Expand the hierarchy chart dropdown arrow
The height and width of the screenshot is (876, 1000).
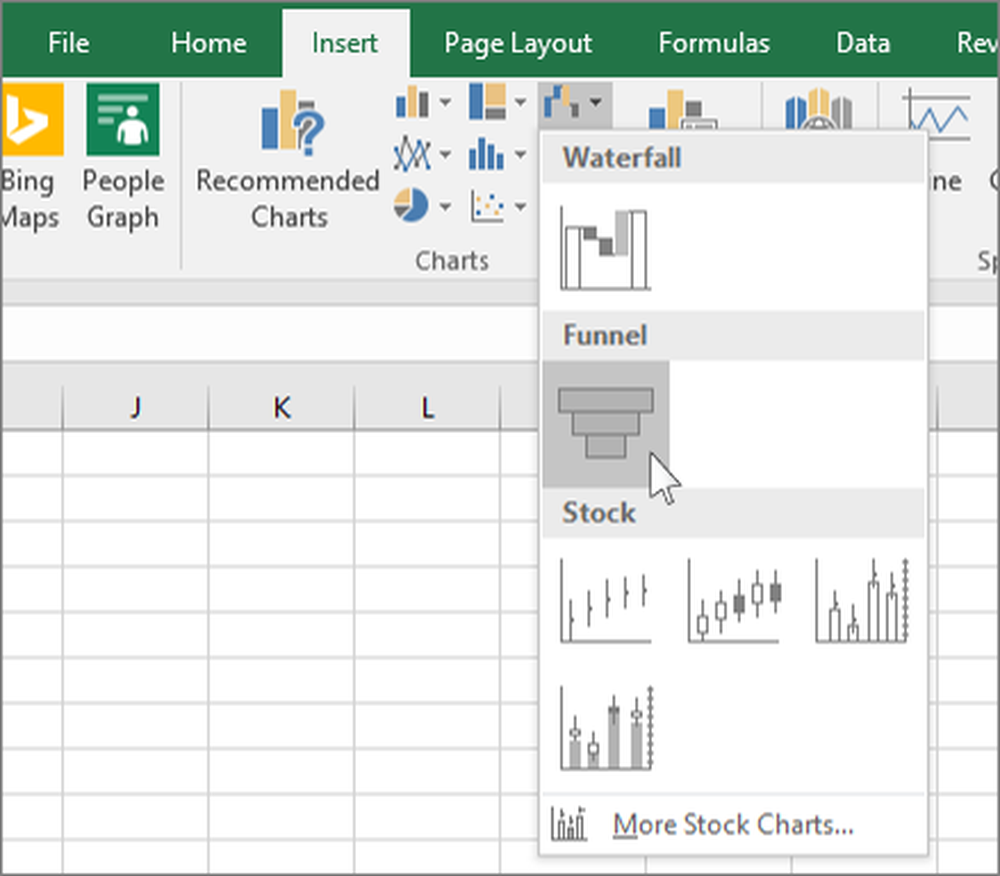(x=520, y=102)
